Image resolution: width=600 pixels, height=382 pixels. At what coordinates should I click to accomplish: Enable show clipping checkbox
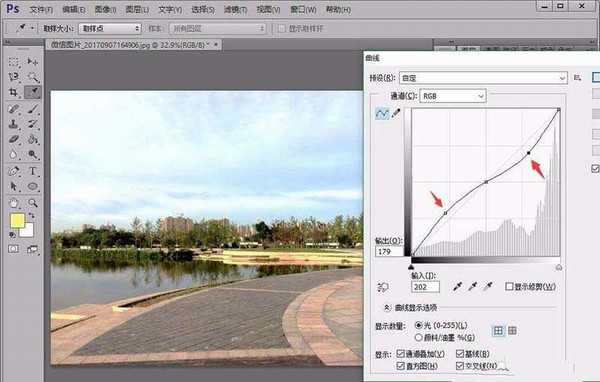pyautogui.click(x=509, y=286)
